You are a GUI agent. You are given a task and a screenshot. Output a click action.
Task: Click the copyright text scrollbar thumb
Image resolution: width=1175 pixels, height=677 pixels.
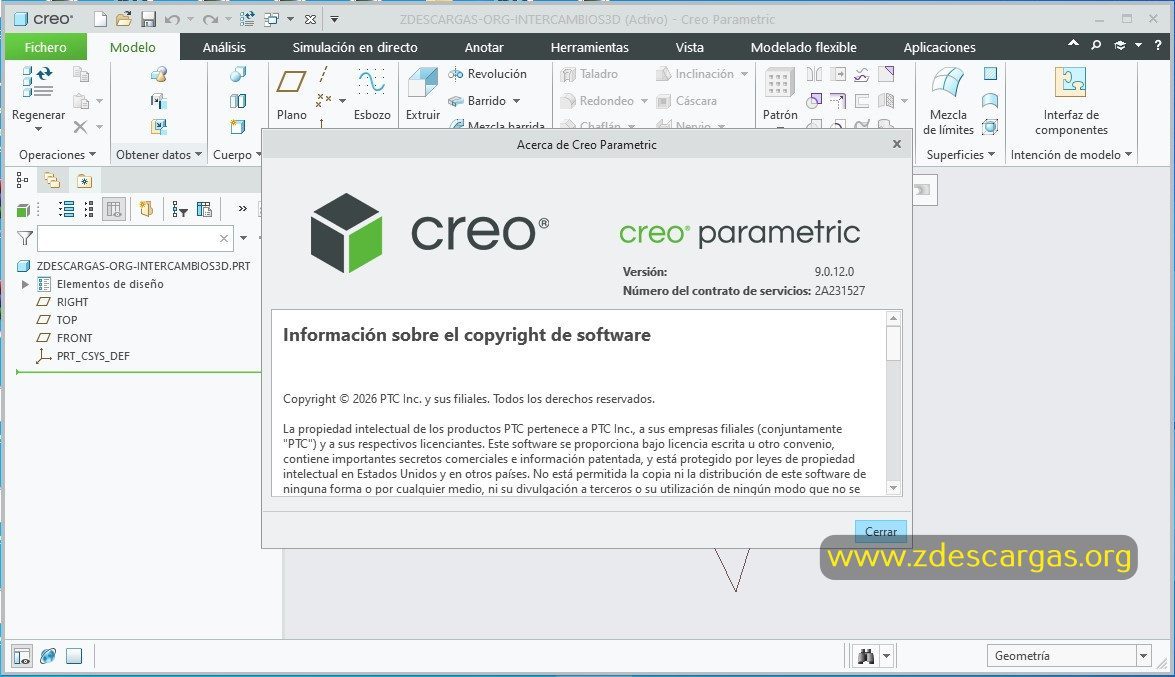892,343
